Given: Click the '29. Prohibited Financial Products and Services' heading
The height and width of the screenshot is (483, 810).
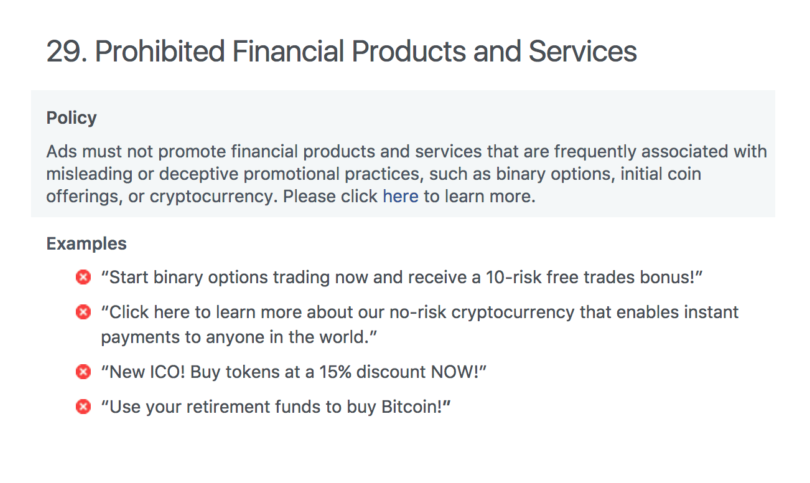Looking at the screenshot, I should coord(341,51).
